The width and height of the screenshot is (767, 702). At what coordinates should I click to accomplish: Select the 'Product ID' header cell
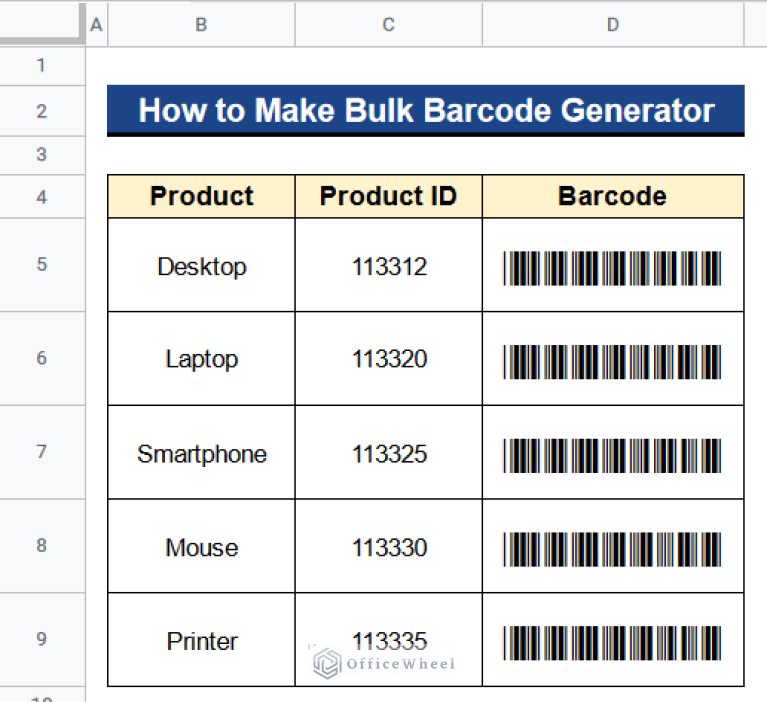388,197
